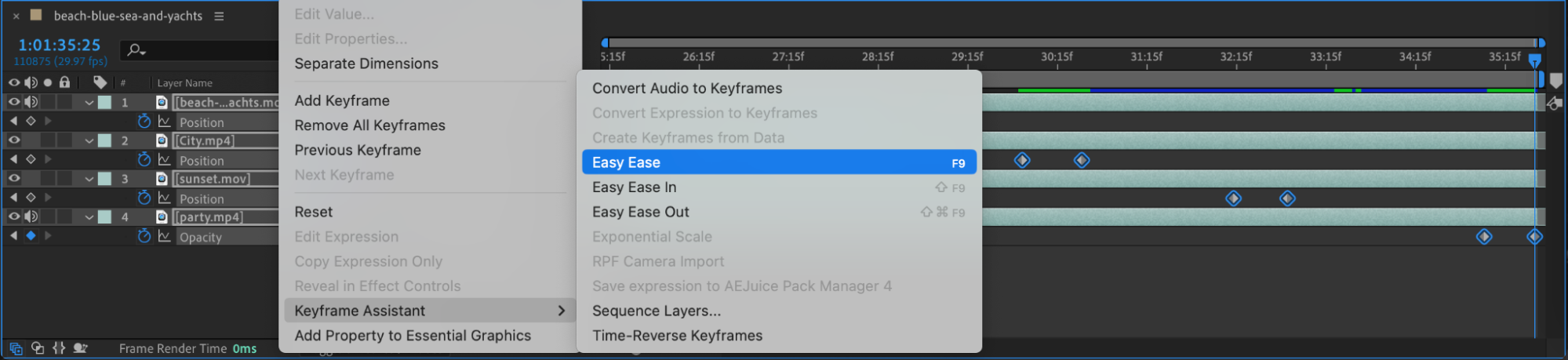Select Time-Reverse Keyframes menu entry
The image size is (1568, 360).
(x=677, y=336)
